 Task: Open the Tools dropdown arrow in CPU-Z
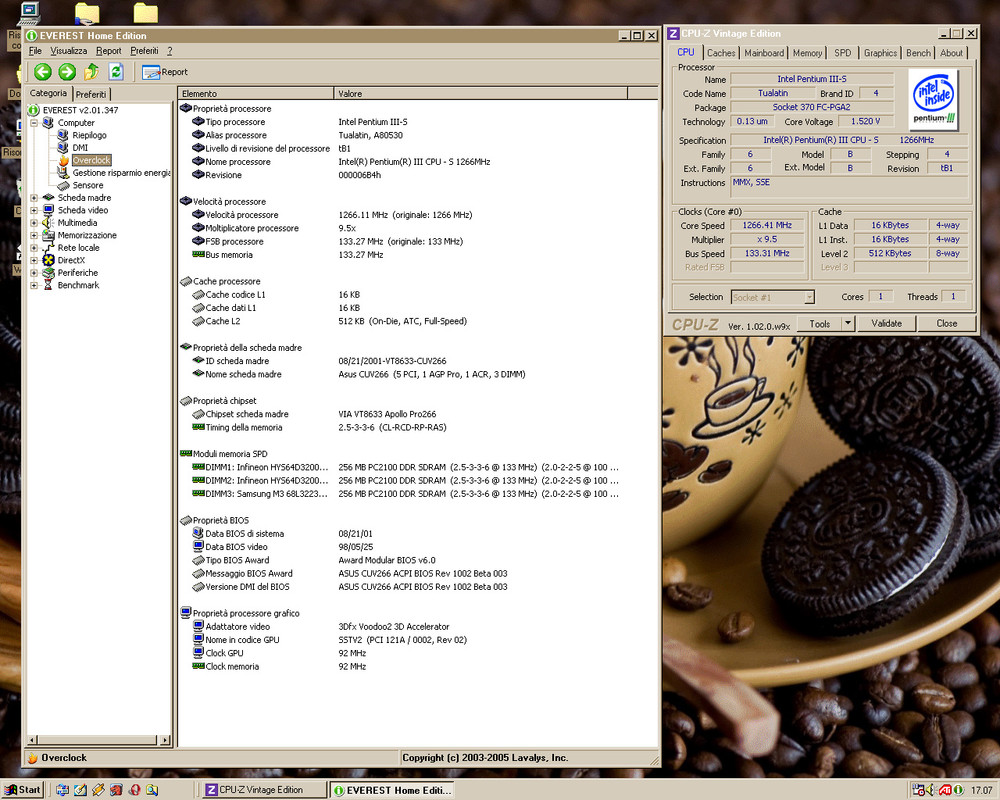point(848,323)
